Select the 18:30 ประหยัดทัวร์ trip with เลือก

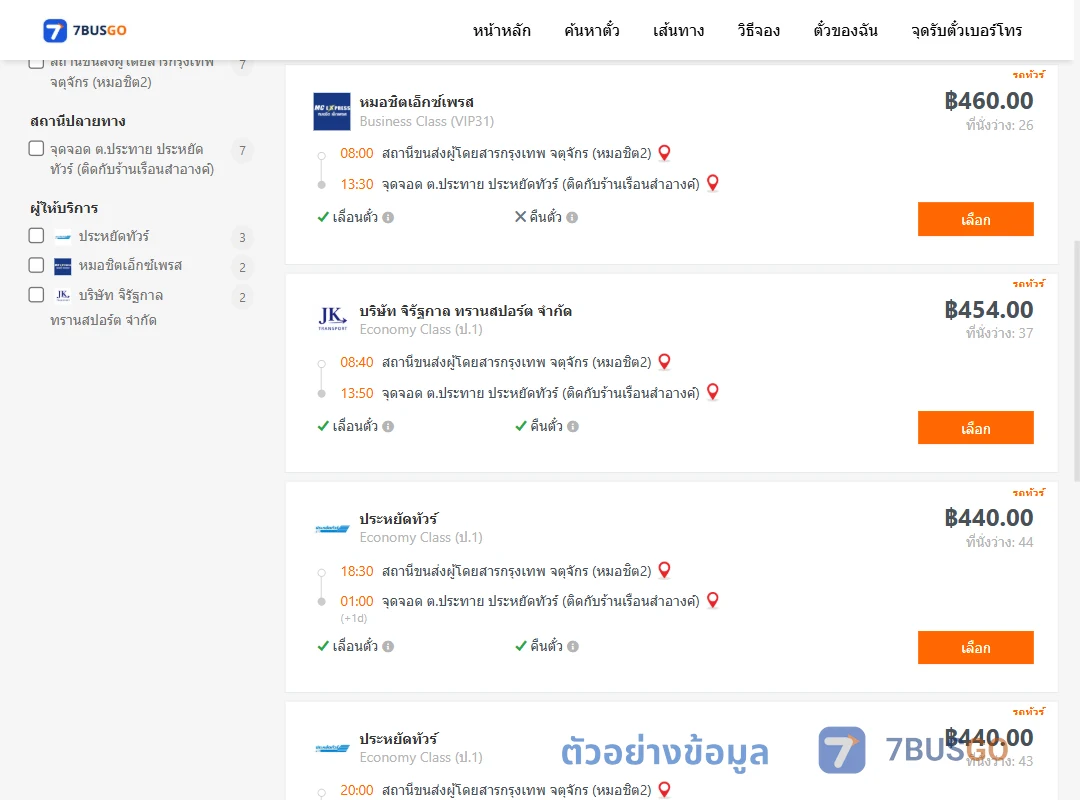click(x=975, y=648)
